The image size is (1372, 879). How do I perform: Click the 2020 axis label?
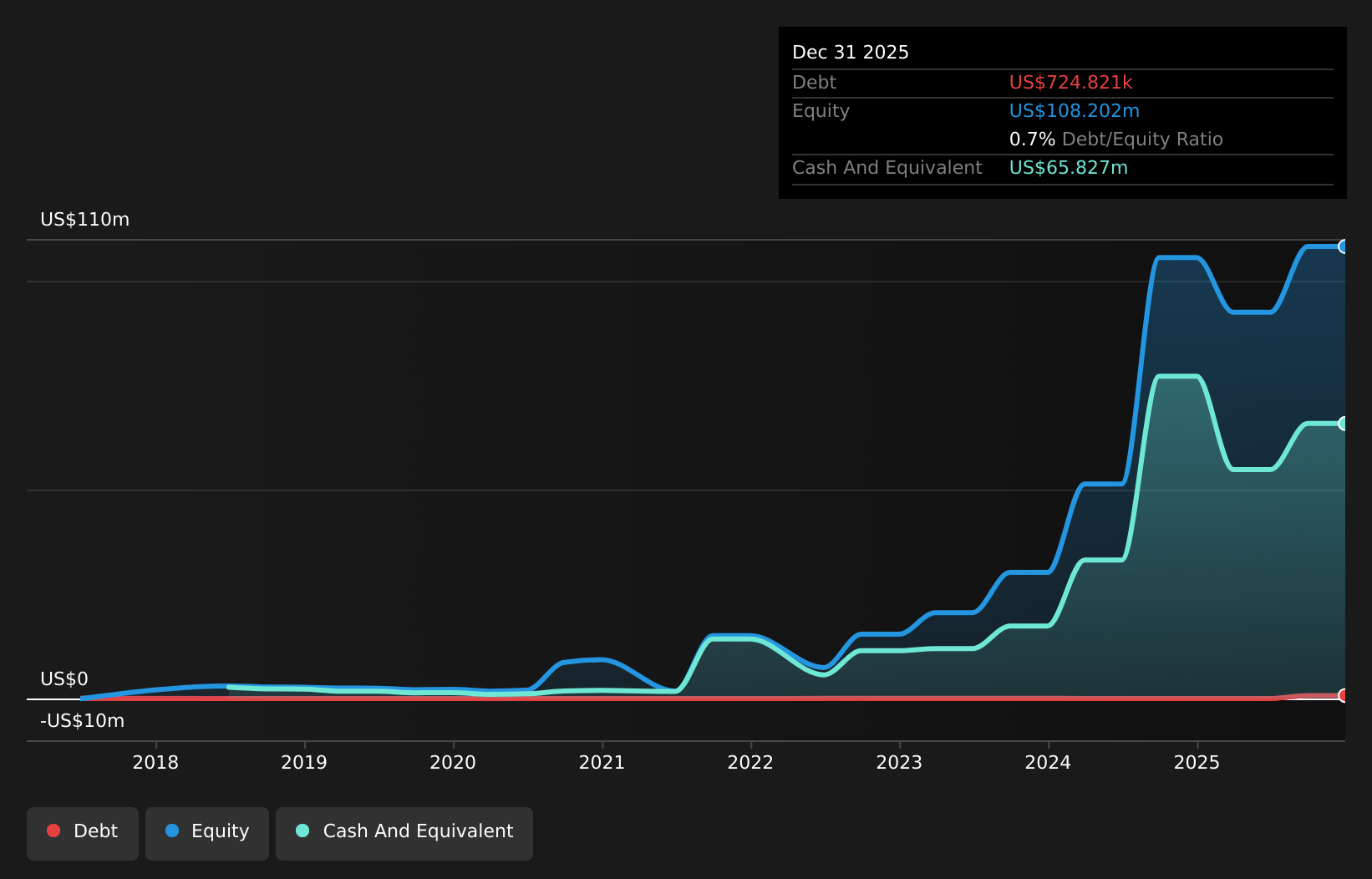click(453, 762)
